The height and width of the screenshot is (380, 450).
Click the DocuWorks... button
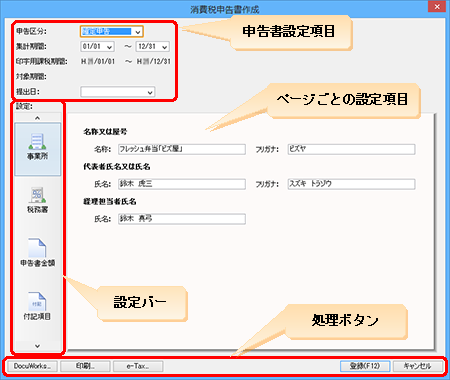[32, 366]
